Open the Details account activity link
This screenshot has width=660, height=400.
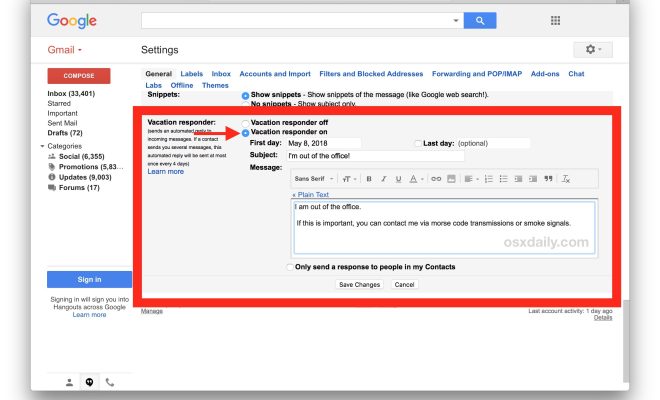point(603,318)
